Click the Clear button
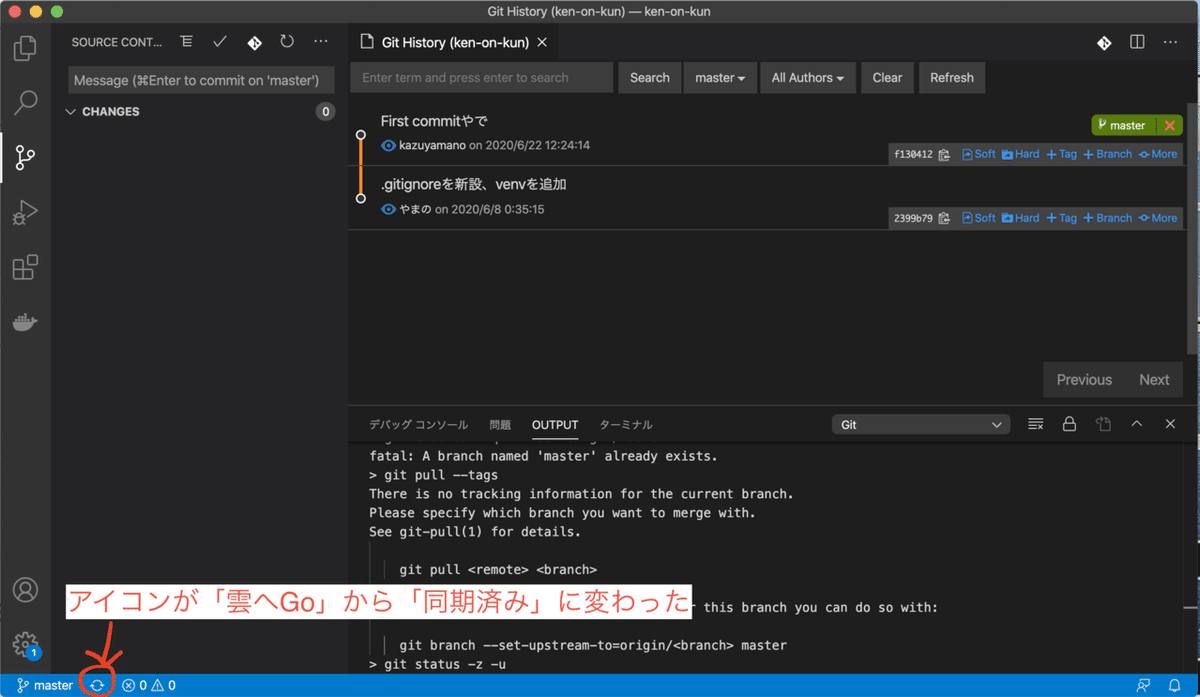 point(887,78)
